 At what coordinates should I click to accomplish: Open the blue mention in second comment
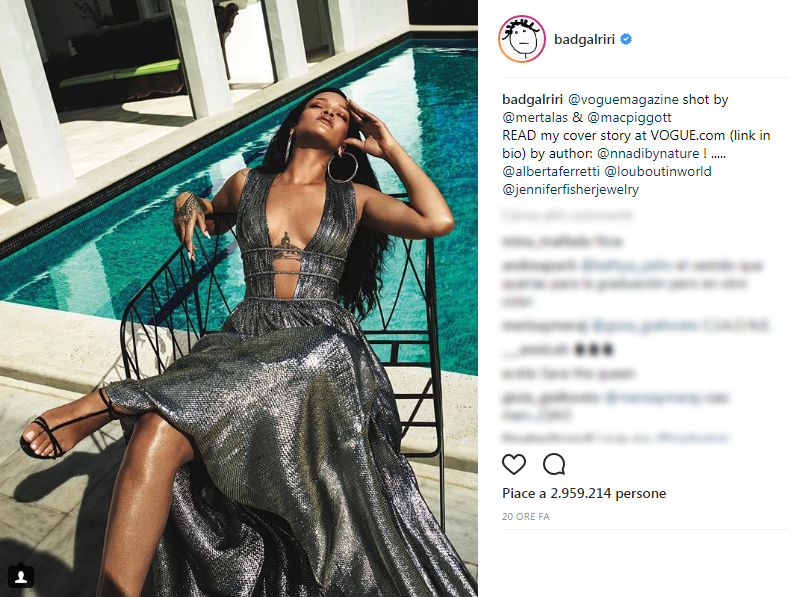click(626, 265)
